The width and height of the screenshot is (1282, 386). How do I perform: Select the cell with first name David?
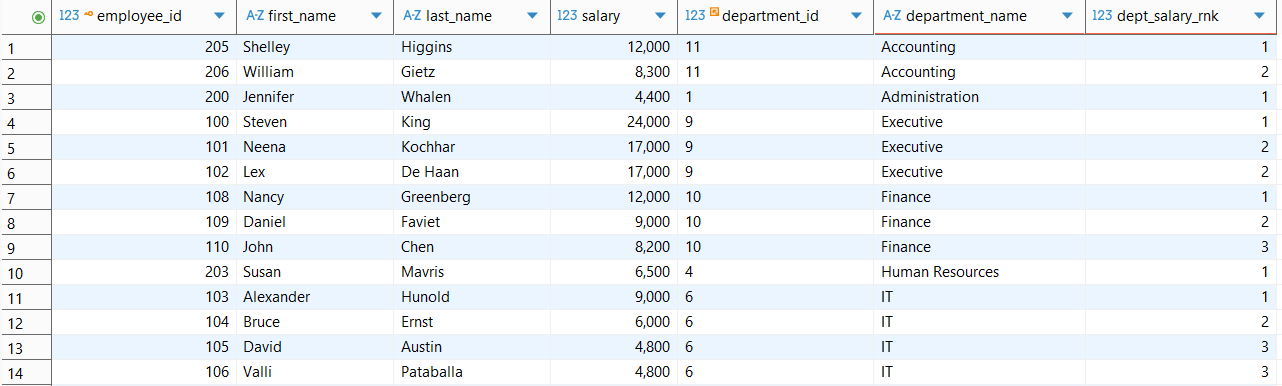click(x=314, y=347)
